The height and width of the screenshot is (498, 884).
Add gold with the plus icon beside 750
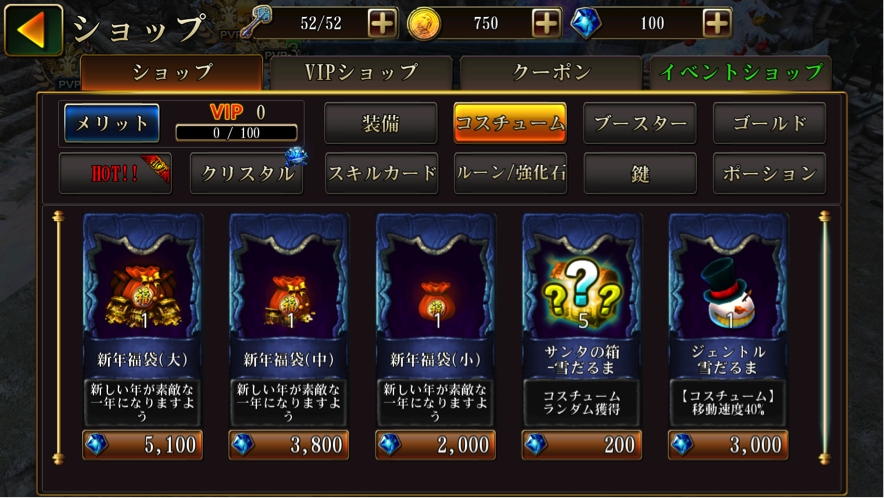[x=546, y=24]
